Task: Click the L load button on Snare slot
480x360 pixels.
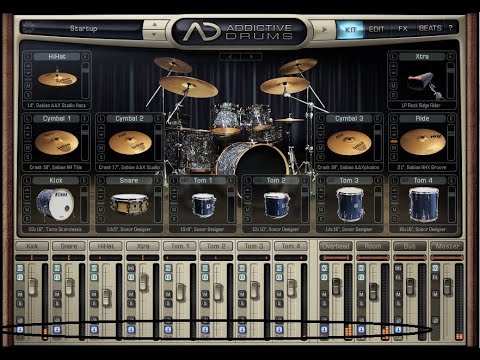Action: point(101,181)
